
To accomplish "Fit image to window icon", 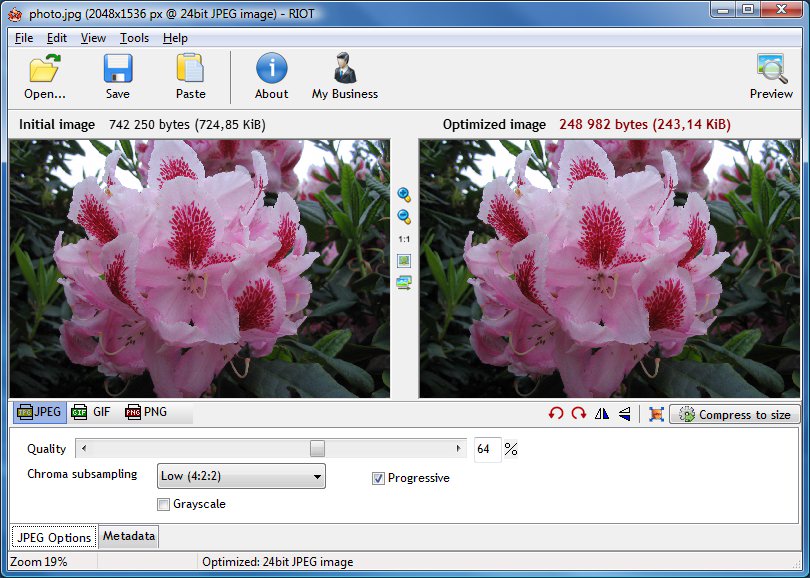I will pyautogui.click(x=404, y=261).
